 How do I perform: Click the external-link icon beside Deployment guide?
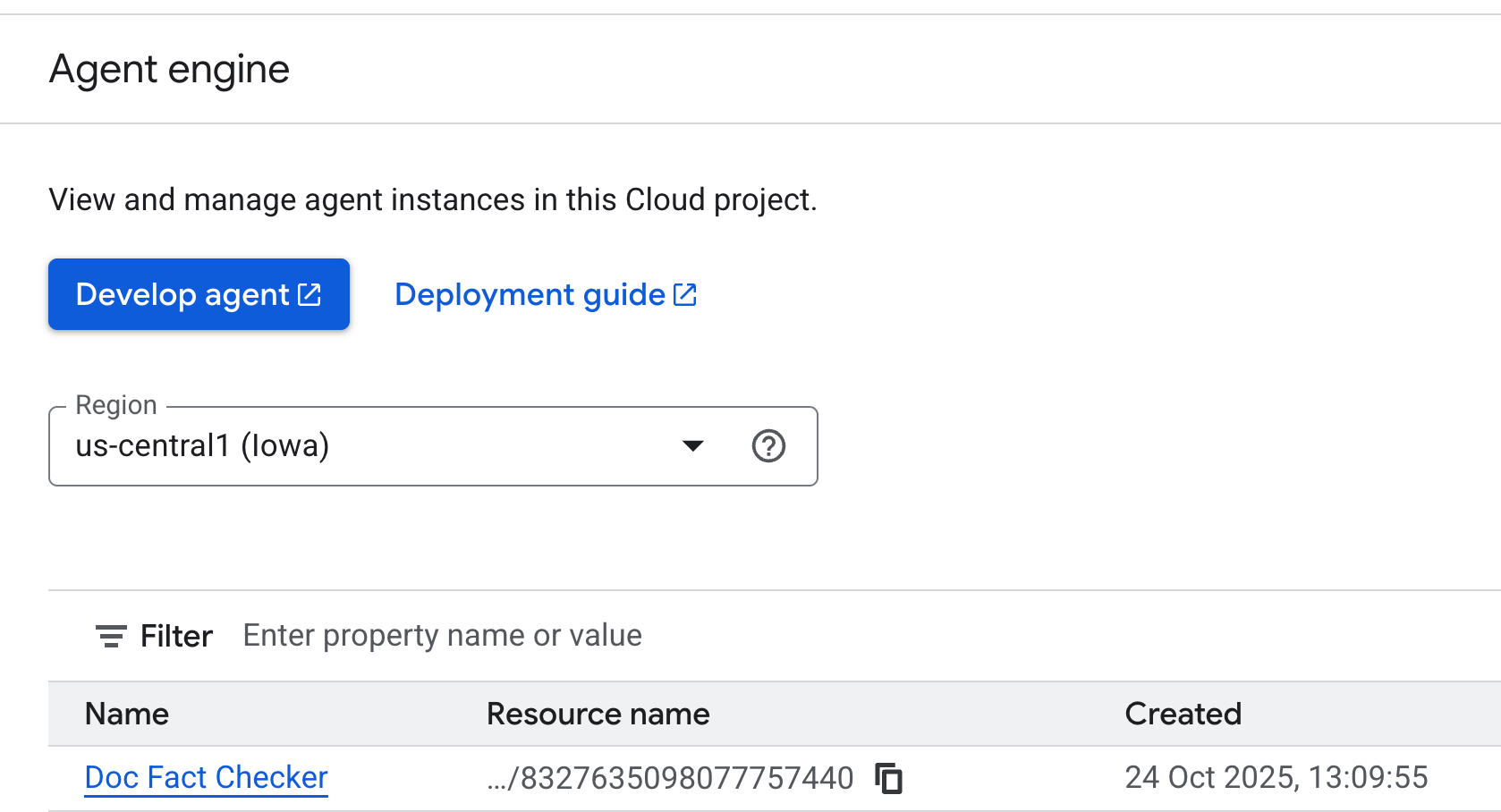685,294
